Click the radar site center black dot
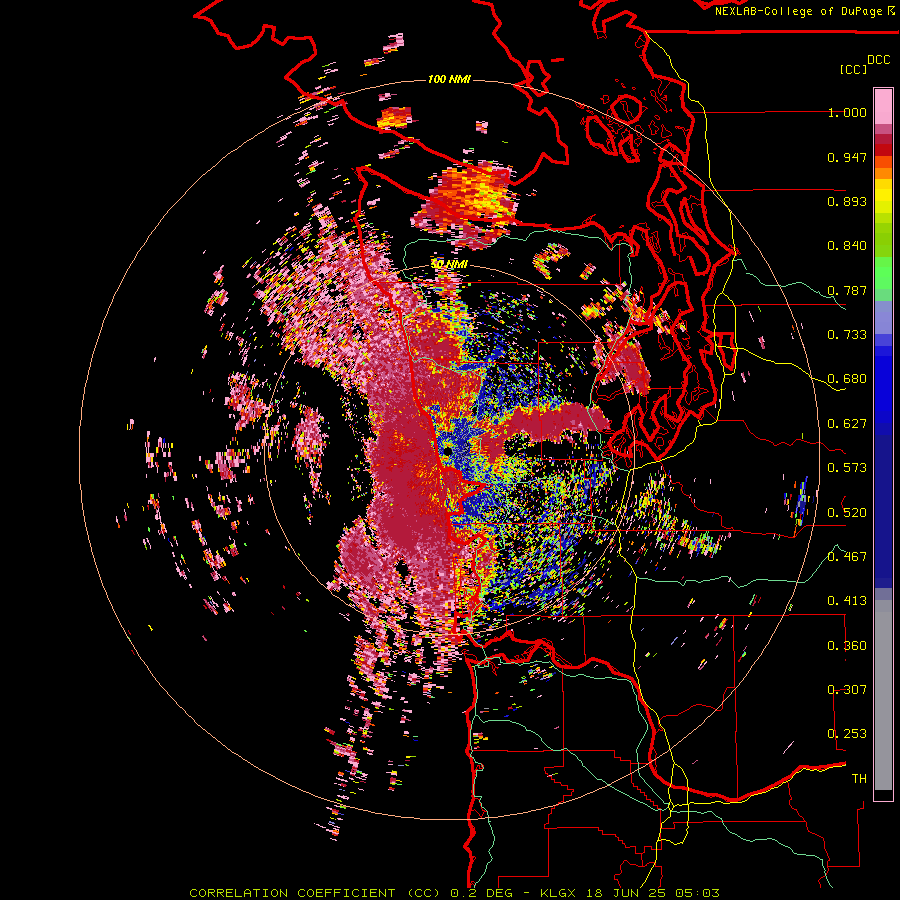This screenshot has height=900, width=900. click(x=447, y=453)
